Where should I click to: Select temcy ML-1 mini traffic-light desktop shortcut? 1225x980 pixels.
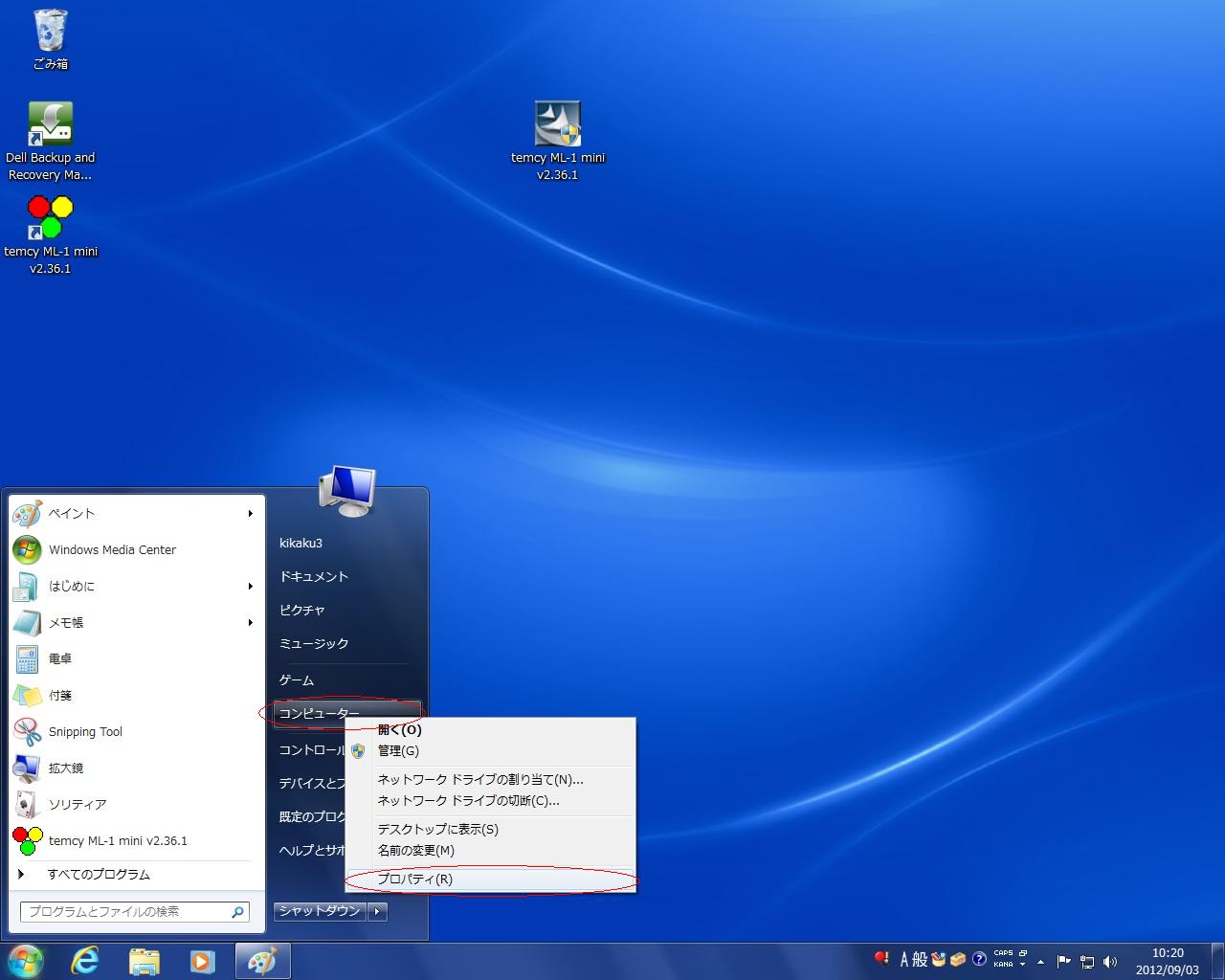point(51,235)
